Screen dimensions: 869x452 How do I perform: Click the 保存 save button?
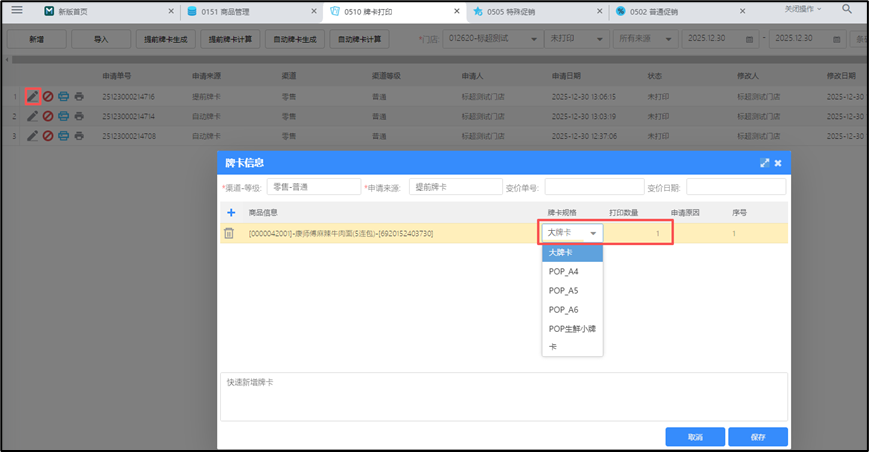pyautogui.click(x=757, y=437)
